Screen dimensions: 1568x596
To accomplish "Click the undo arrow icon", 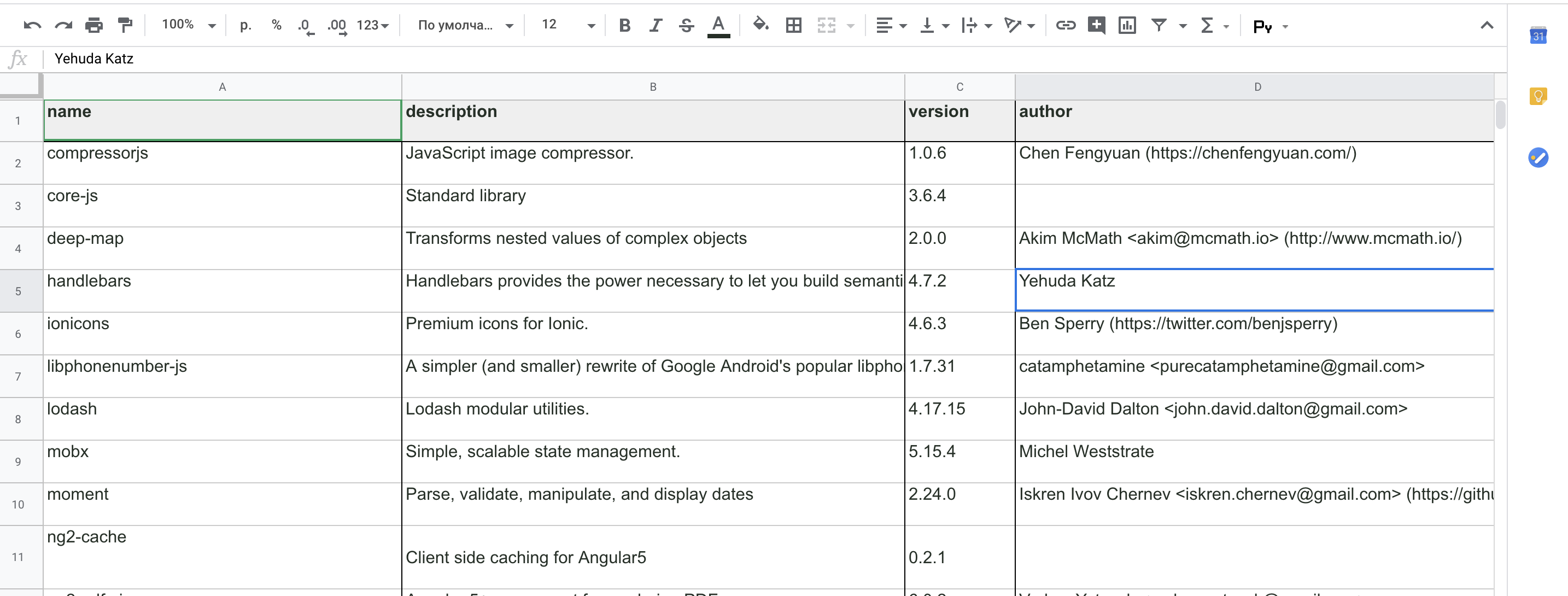I will coord(32,26).
